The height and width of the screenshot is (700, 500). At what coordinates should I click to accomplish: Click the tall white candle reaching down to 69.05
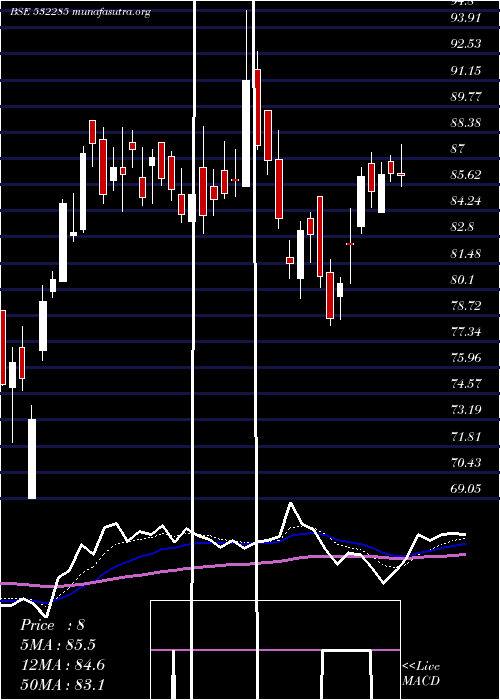32,458
